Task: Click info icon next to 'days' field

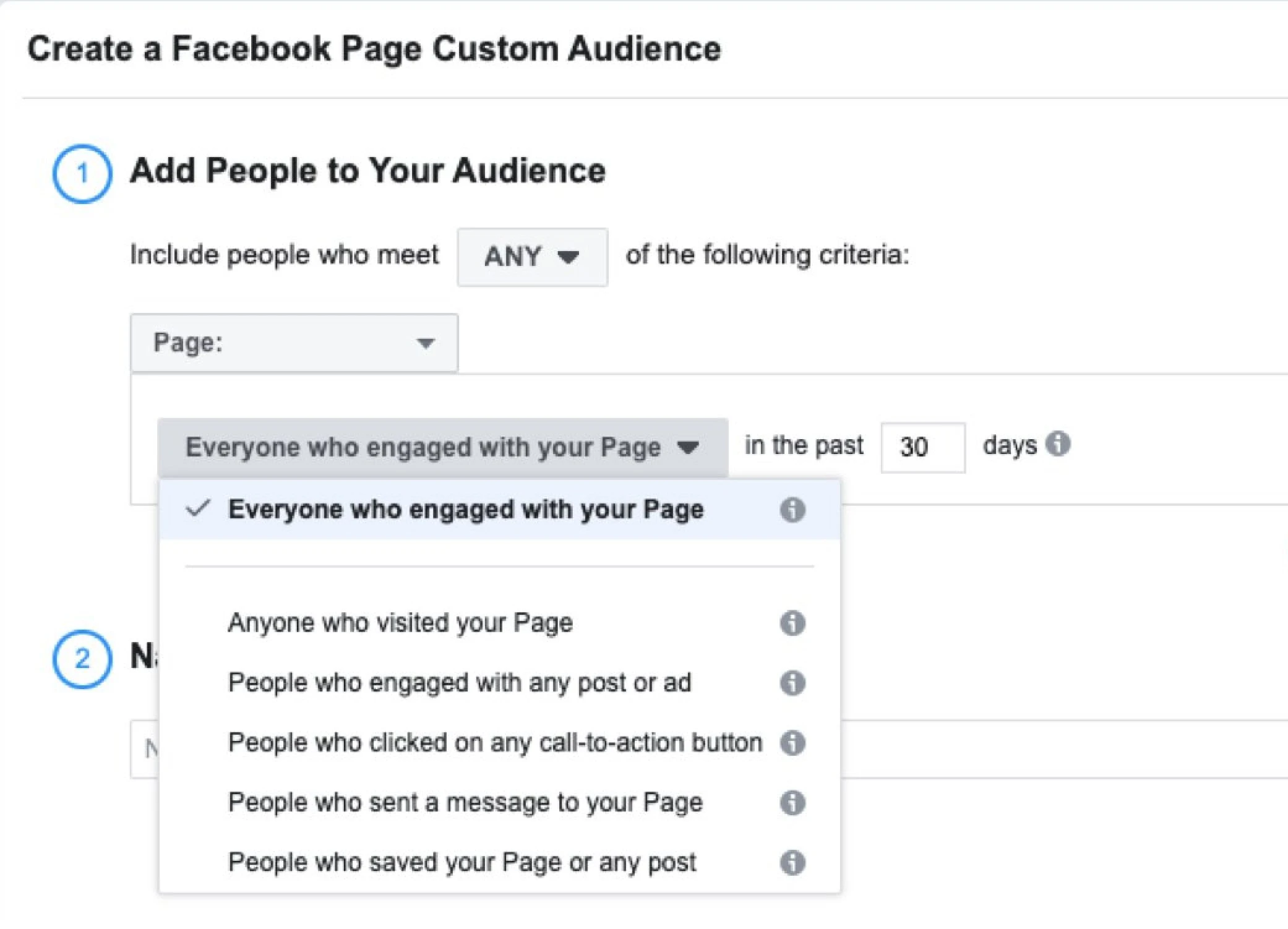Action: pos(1057,443)
